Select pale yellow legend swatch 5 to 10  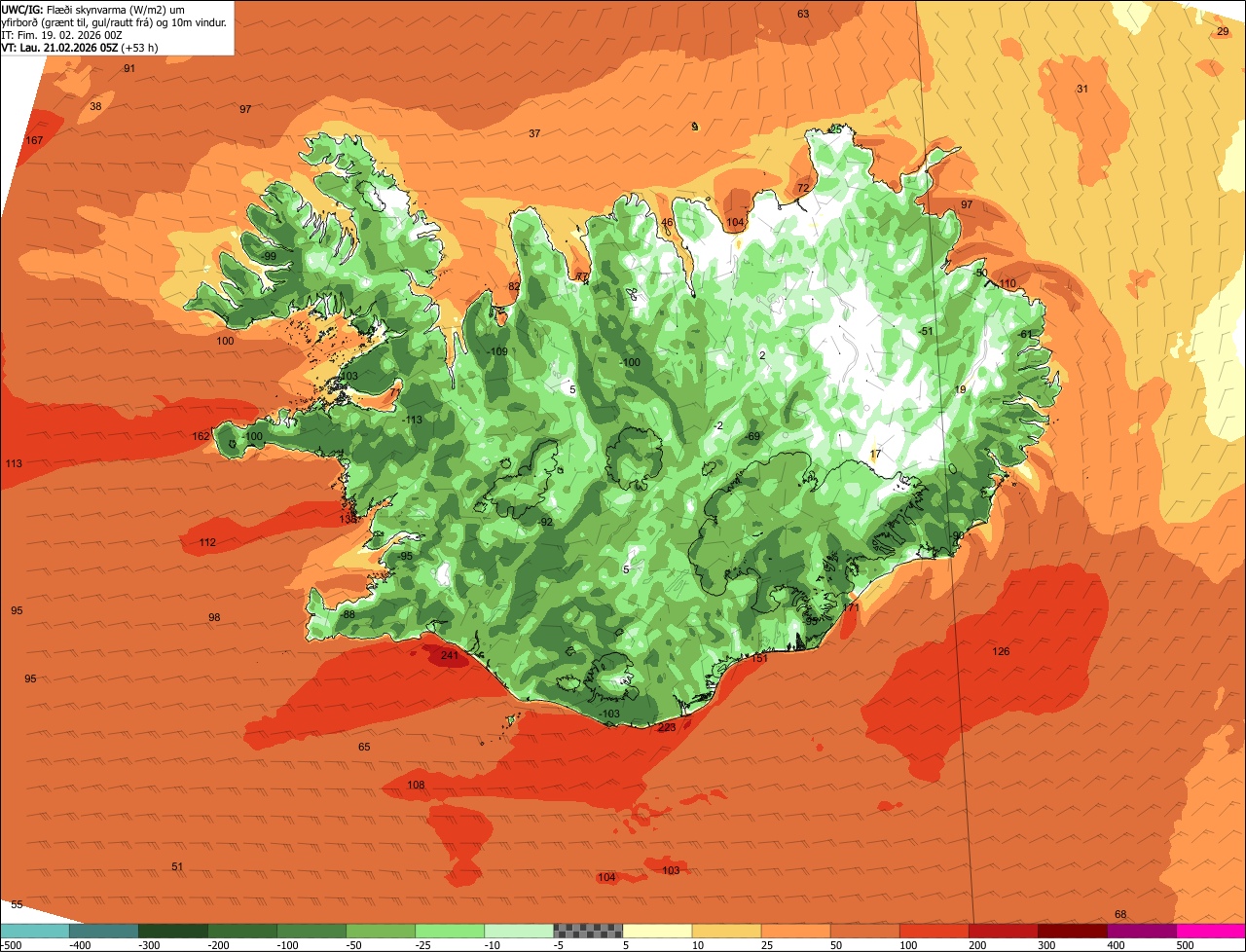(x=657, y=931)
